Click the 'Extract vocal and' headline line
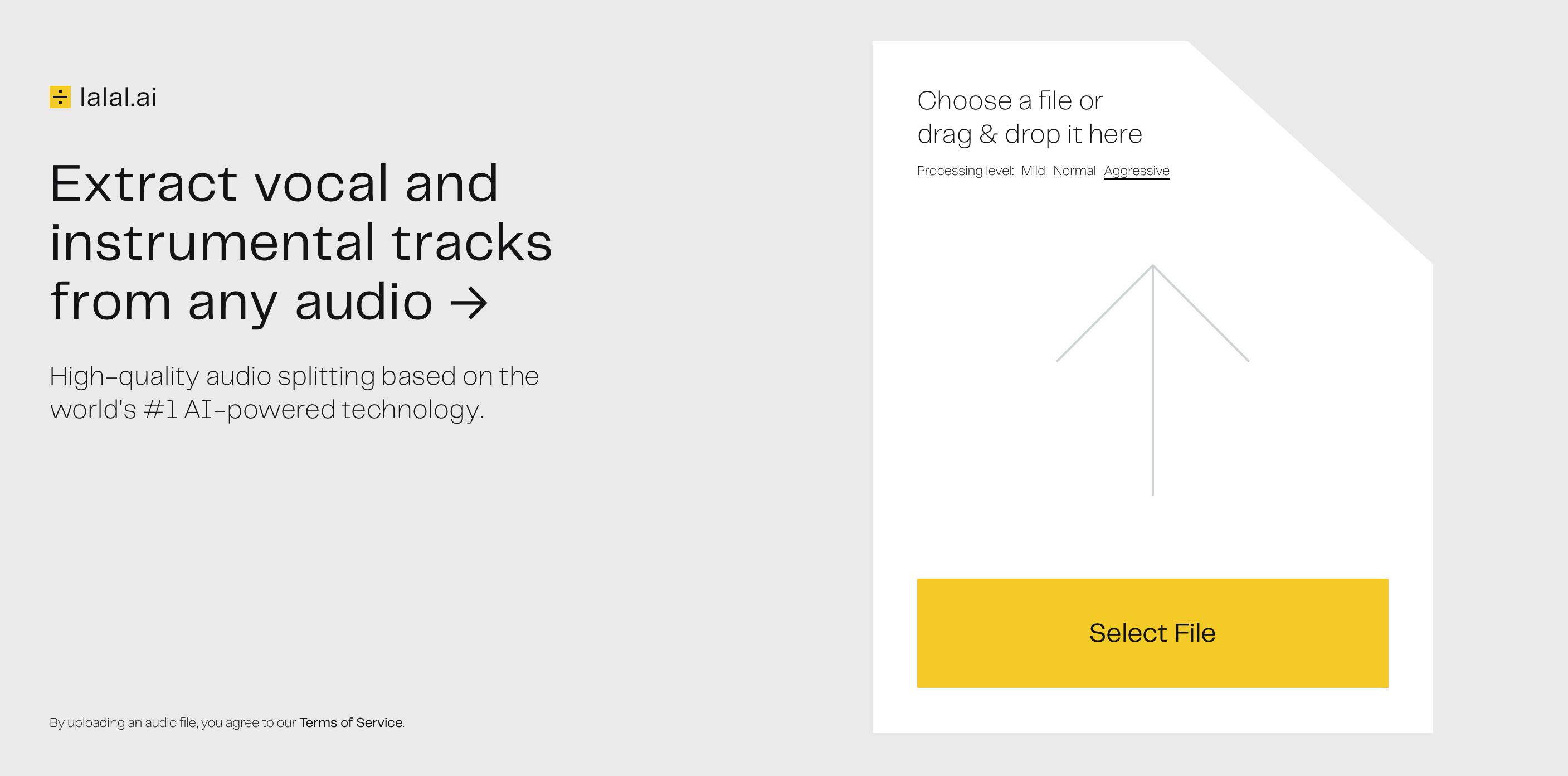 coord(274,184)
